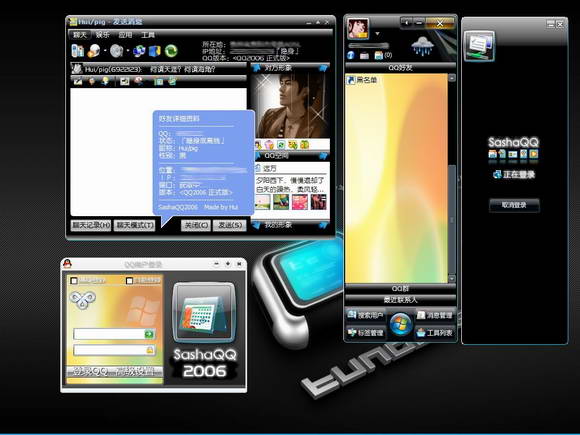Click the account number input field
580x435 pixels.
click(114, 334)
